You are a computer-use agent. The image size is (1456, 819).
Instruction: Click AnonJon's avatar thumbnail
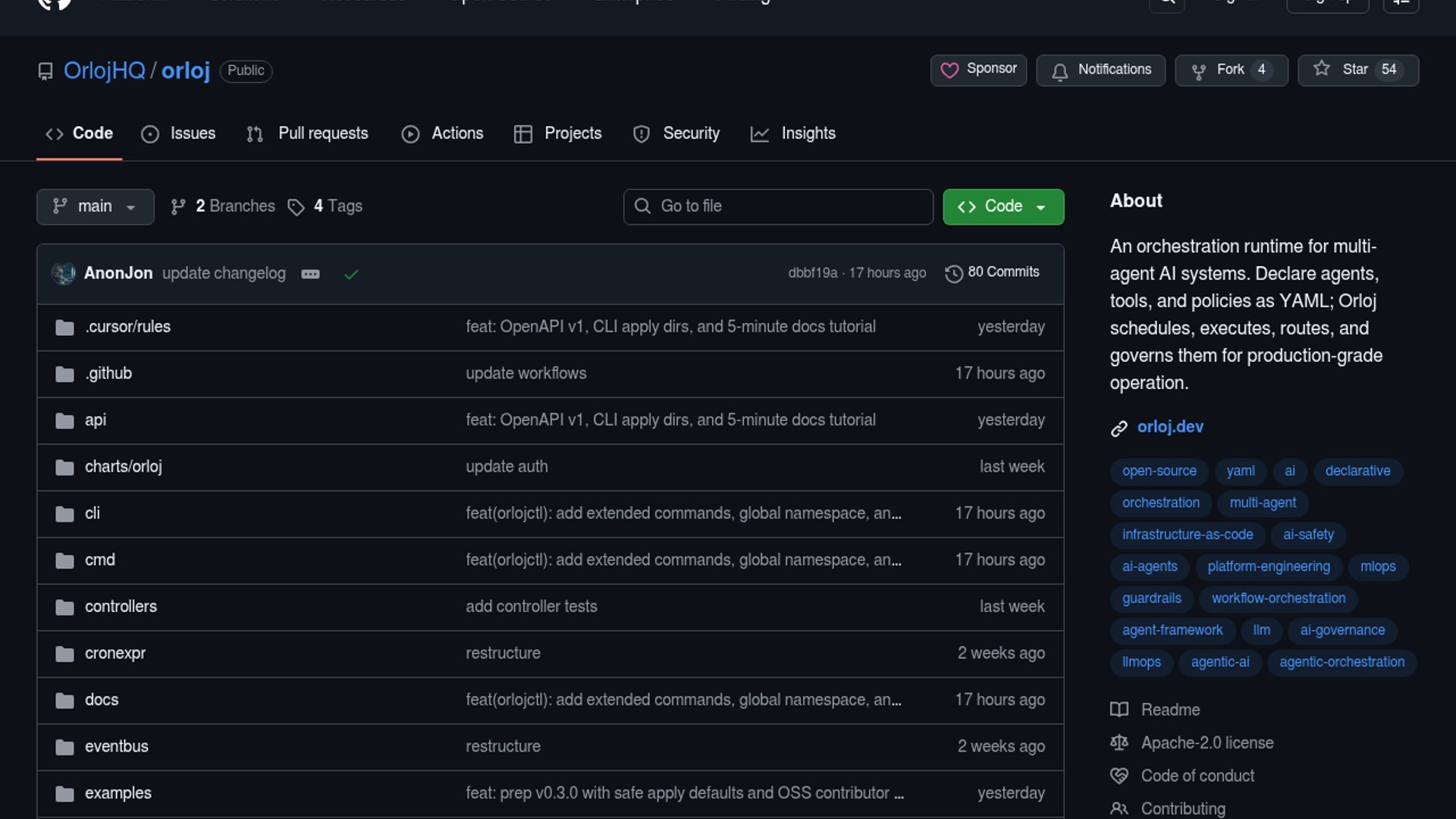(x=64, y=273)
